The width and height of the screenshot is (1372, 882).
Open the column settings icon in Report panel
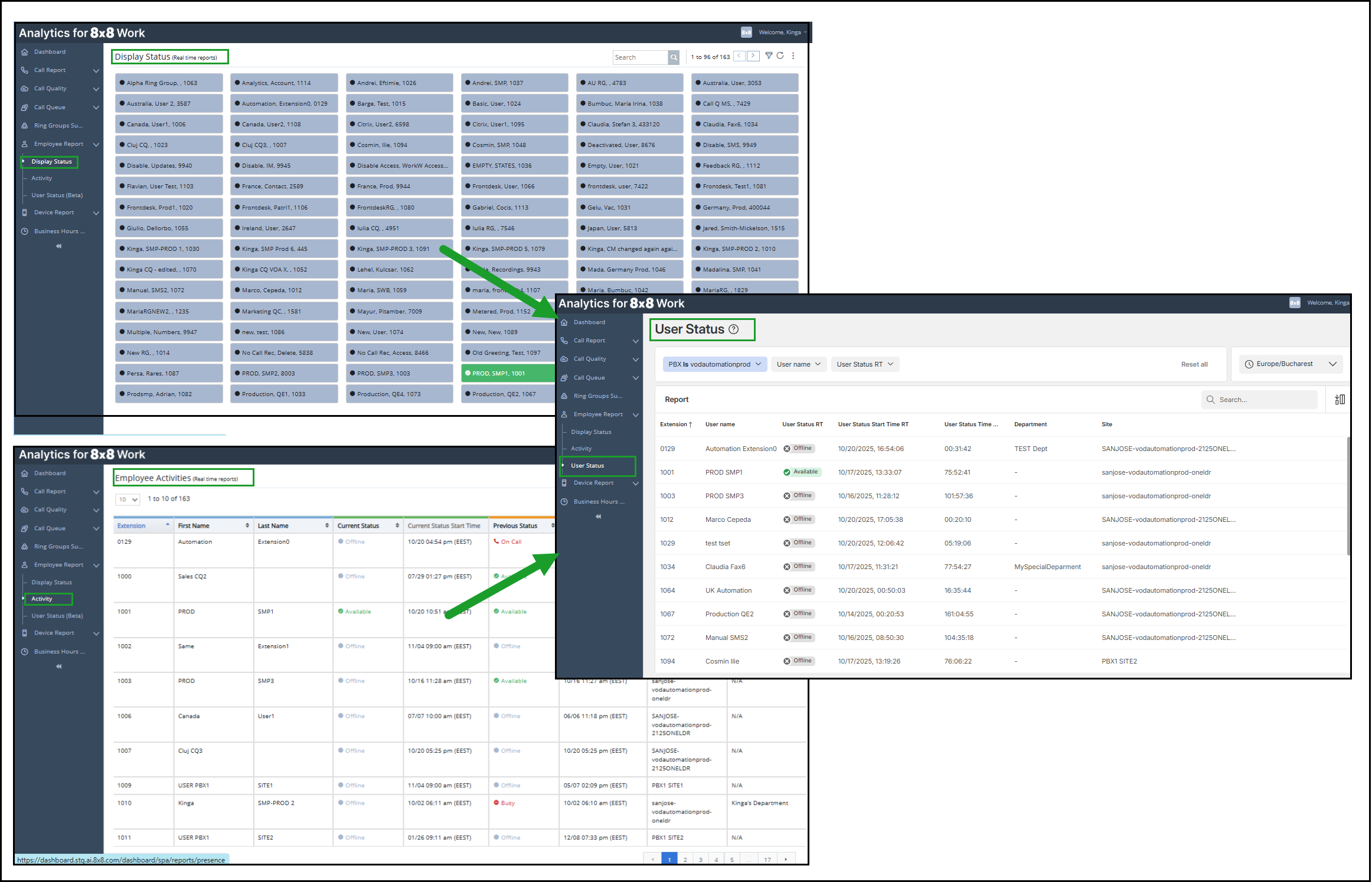(x=1340, y=400)
